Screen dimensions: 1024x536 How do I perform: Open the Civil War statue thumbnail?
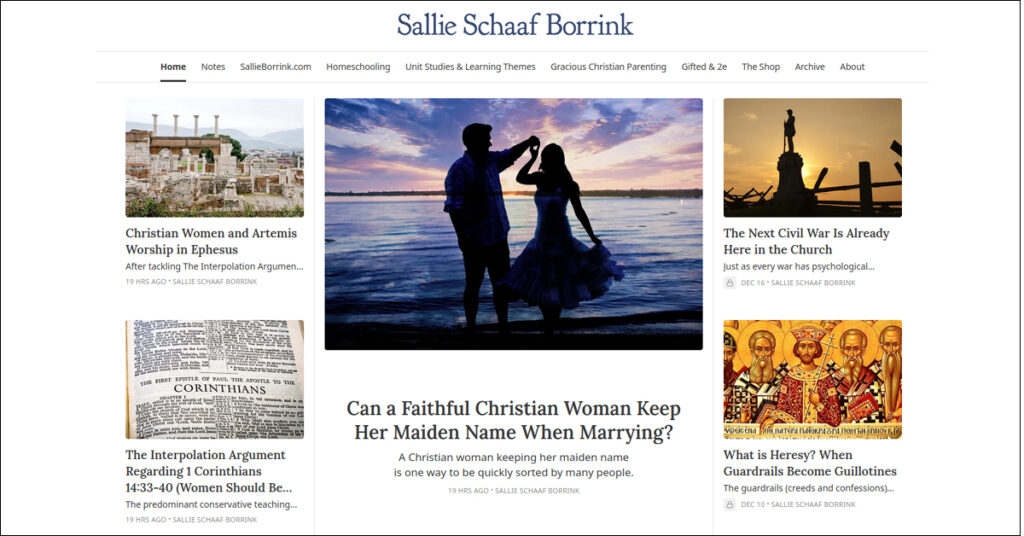812,157
